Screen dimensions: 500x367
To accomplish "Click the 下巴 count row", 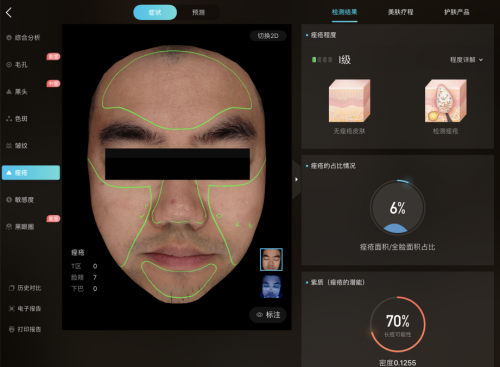I will coord(84,289).
